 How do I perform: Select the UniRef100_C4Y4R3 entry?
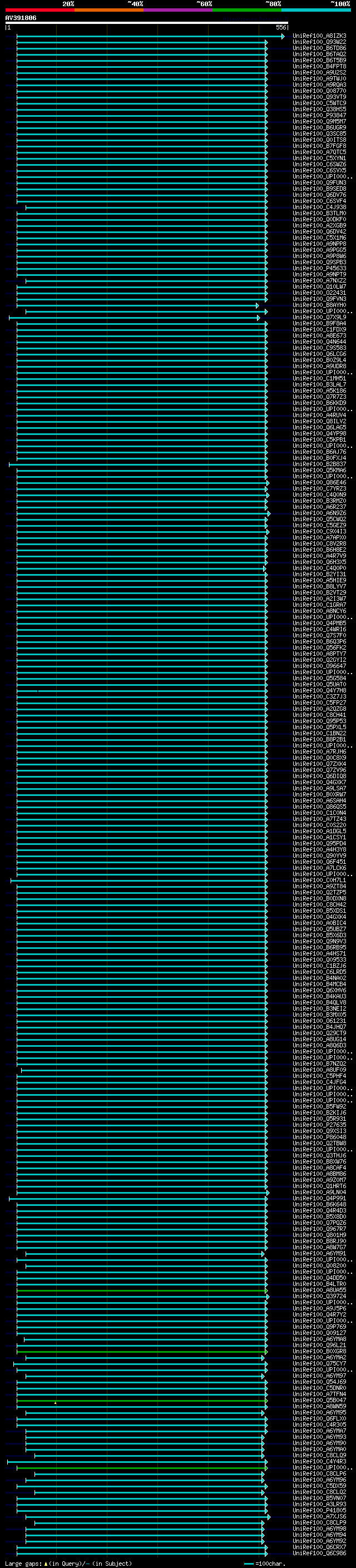319,1461
